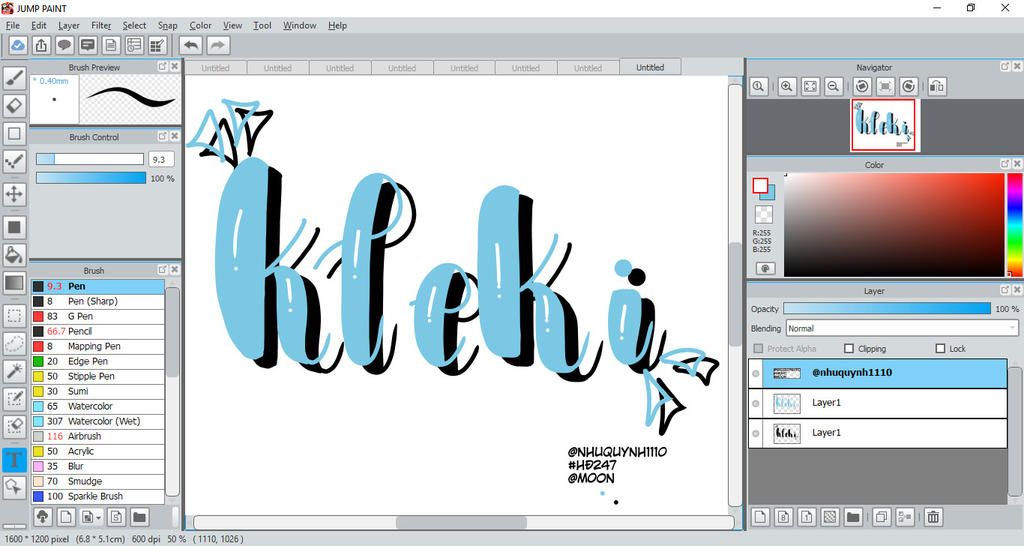
Task: Flip the canvas view in Navigator
Action: 936,86
